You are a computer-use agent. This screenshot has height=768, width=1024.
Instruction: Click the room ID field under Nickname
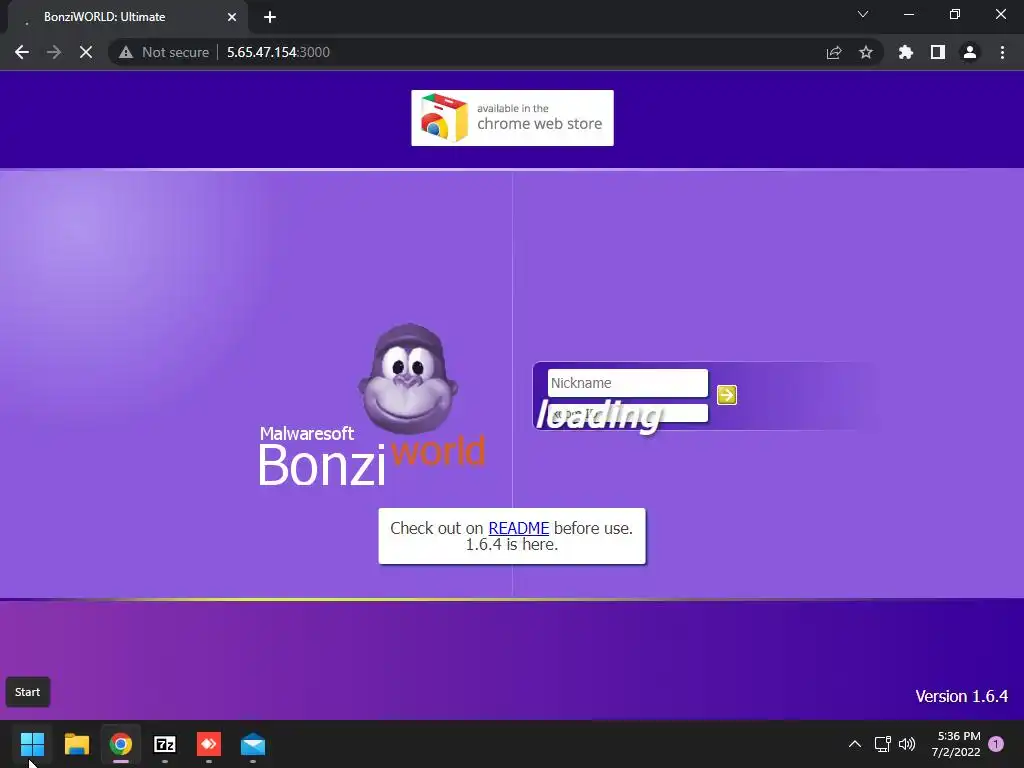[628, 413]
